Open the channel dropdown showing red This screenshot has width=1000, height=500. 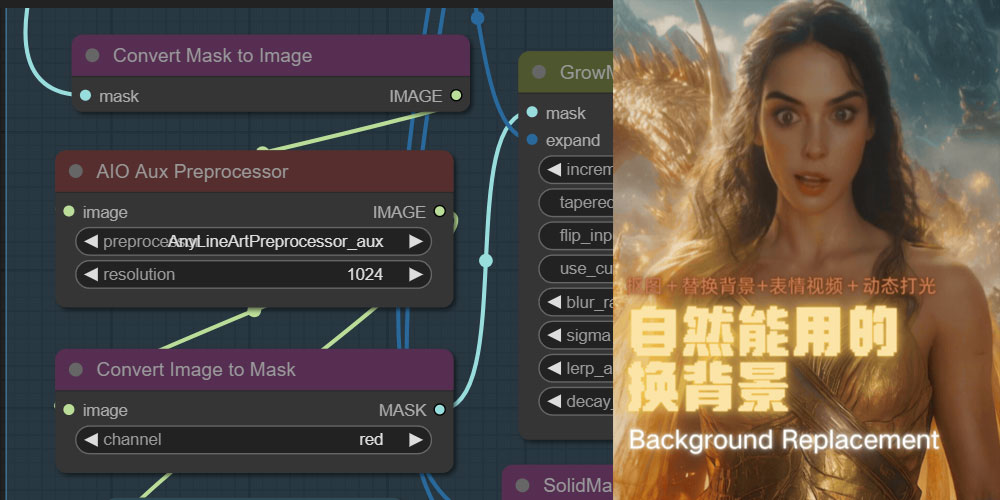254,440
